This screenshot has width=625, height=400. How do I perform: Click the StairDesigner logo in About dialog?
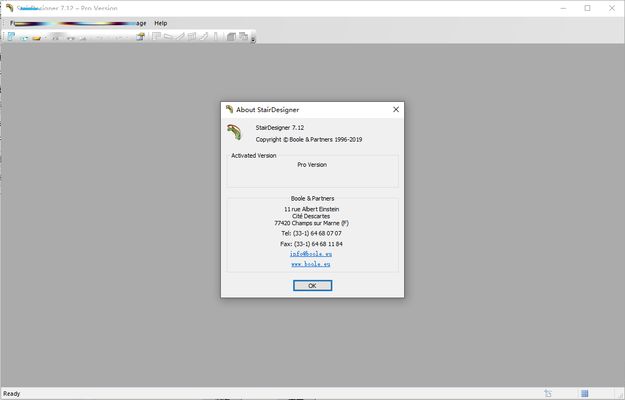point(234,132)
